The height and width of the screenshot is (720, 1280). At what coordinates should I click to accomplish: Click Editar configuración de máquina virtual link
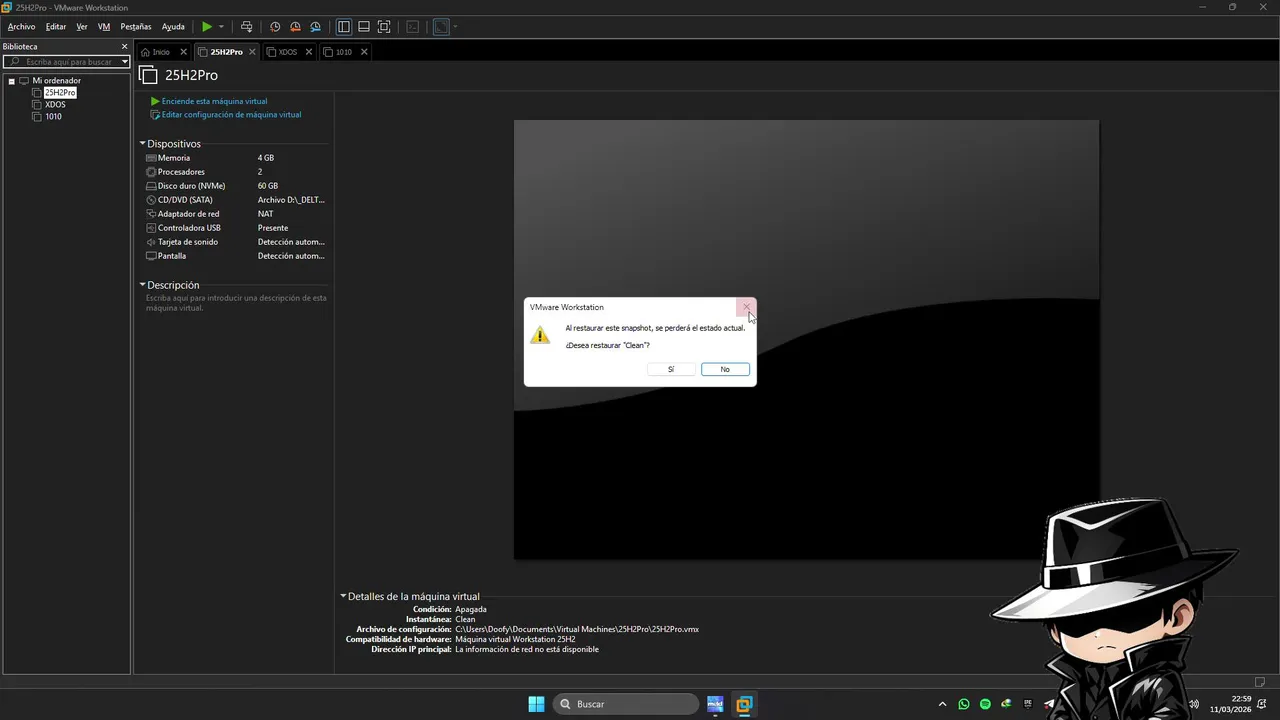(231, 115)
